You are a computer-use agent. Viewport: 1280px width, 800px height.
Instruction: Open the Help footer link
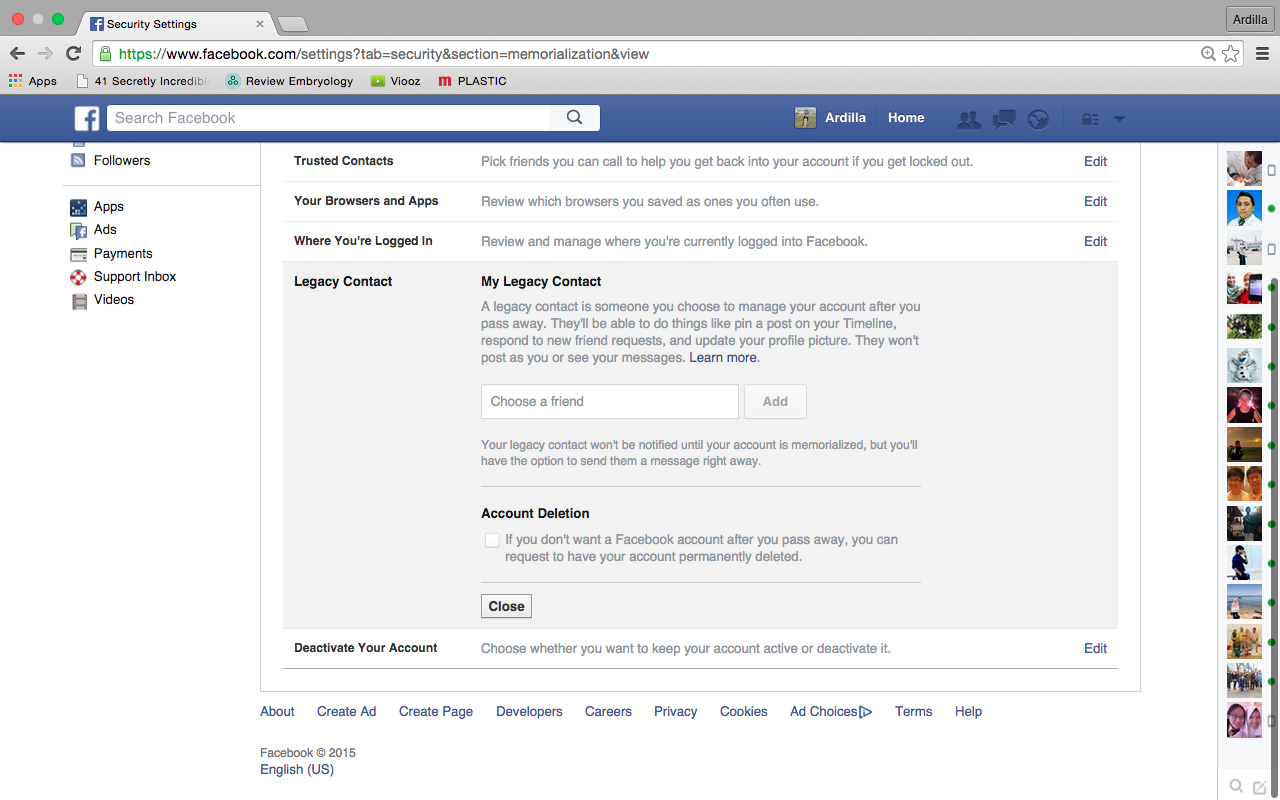968,712
